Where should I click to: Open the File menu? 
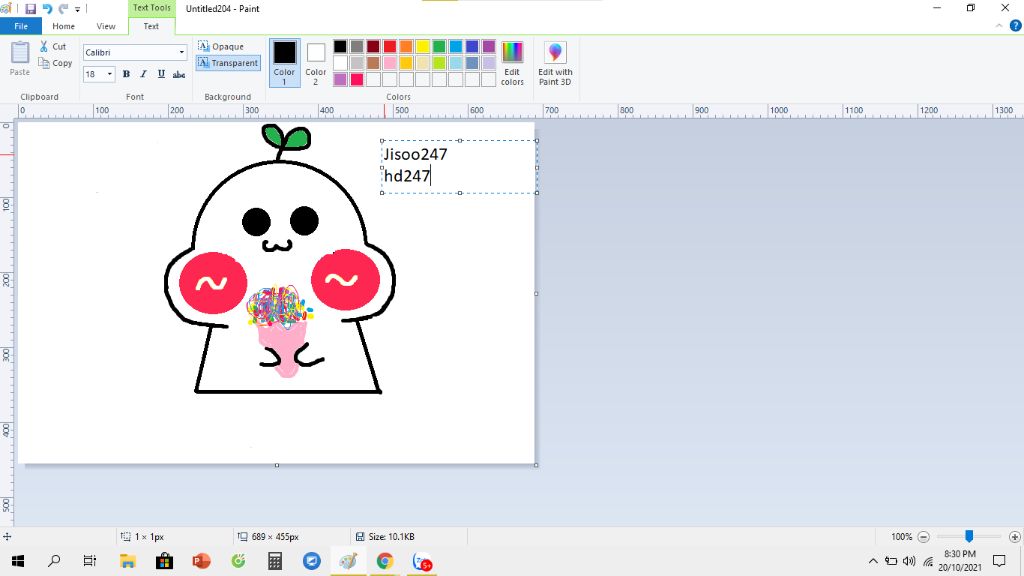click(x=20, y=26)
